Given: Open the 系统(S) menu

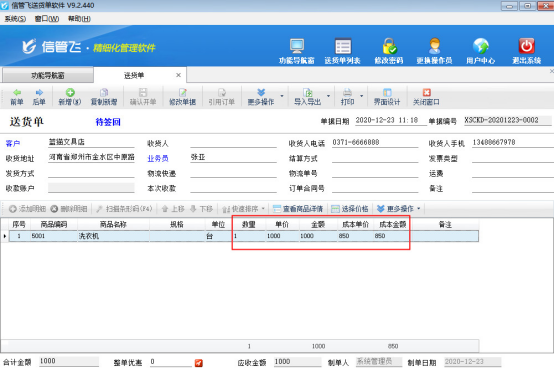Looking at the screenshot, I should 15,19.
